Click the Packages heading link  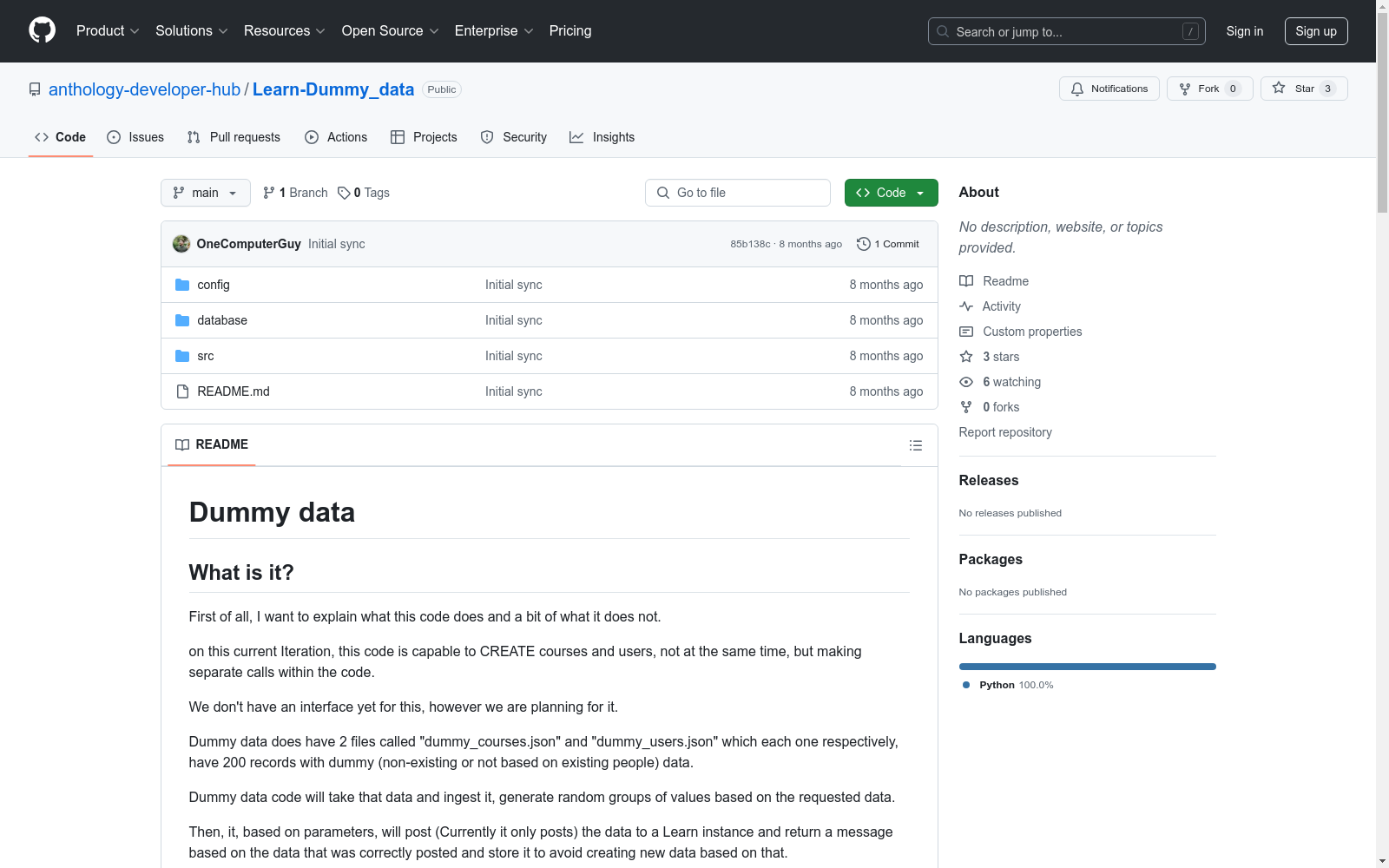click(991, 559)
